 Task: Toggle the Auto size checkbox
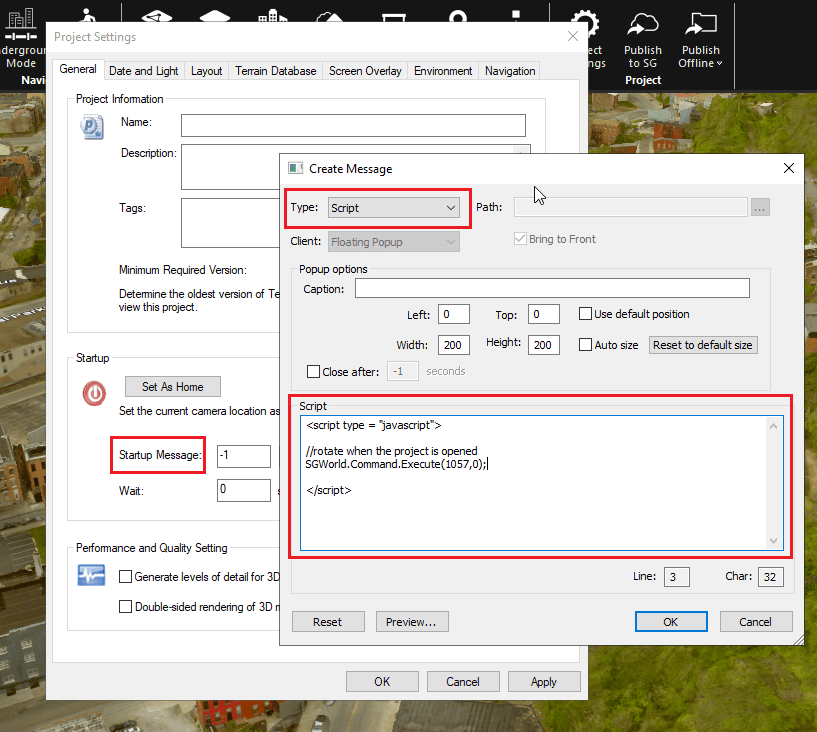(585, 345)
